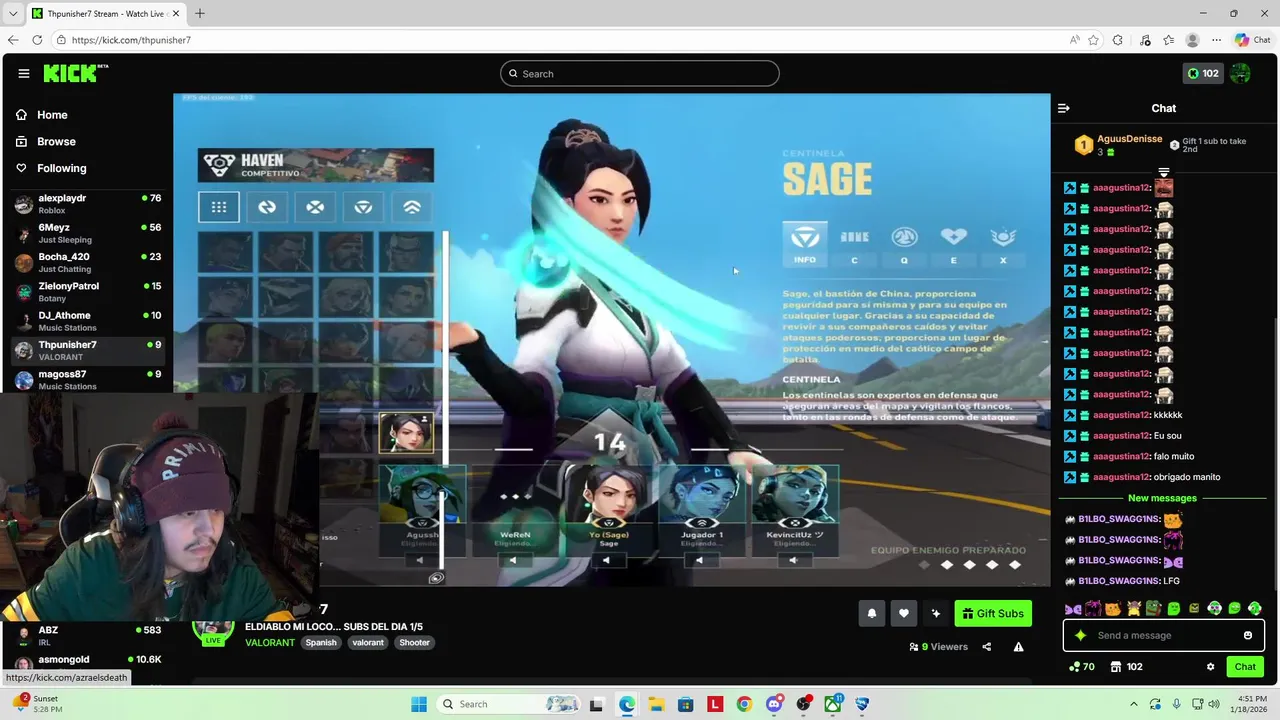
Task: Open Bocha_420 channel from sidebar
Action: click(x=87, y=262)
